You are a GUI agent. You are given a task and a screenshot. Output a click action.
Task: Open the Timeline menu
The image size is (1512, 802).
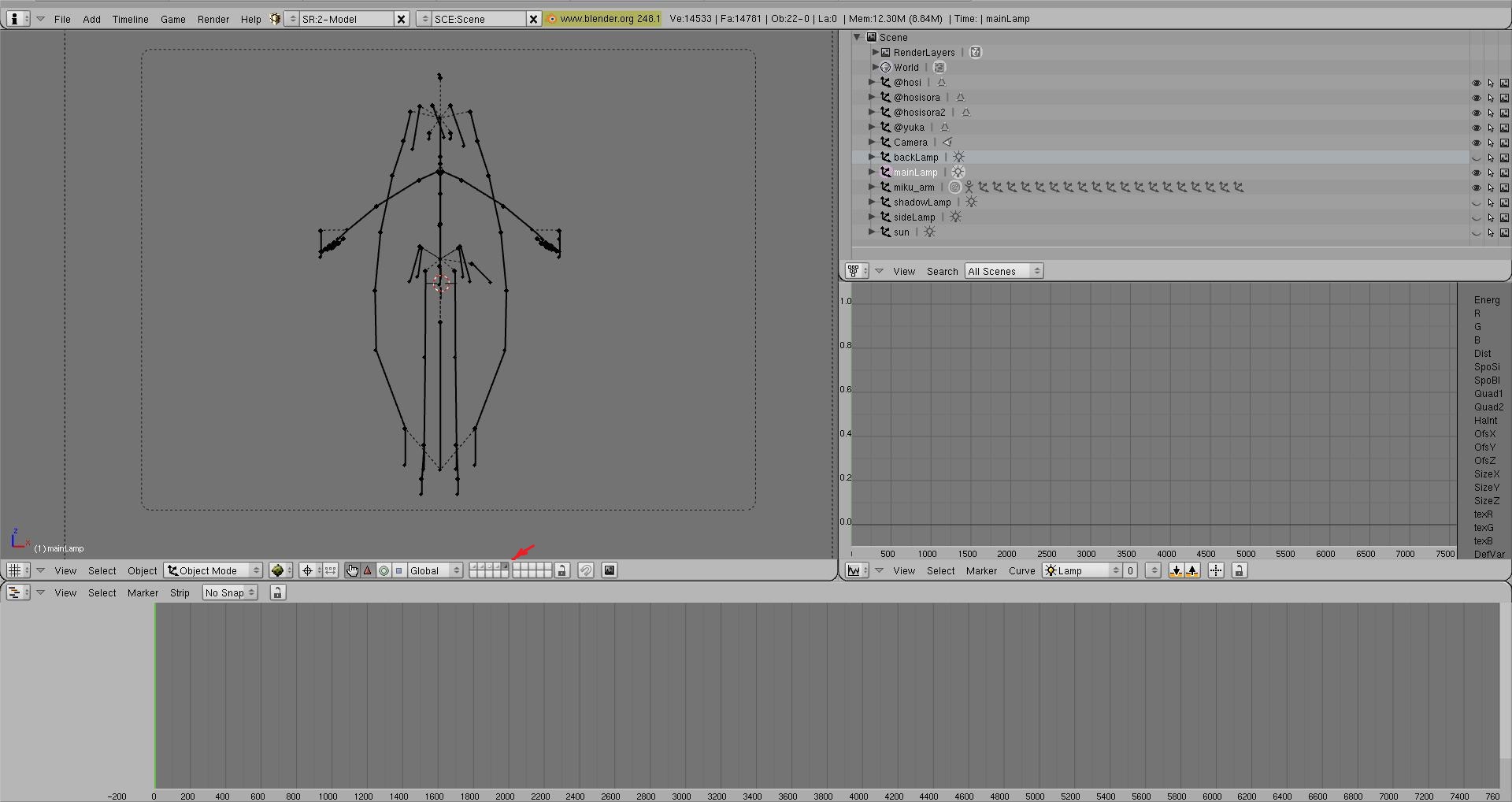[130, 19]
